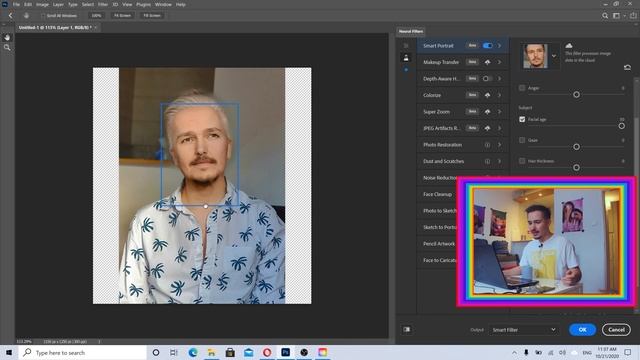The height and width of the screenshot is (360, 640).
Task: Expand the Dust and Scratches chevron
Action: [499, 161]
